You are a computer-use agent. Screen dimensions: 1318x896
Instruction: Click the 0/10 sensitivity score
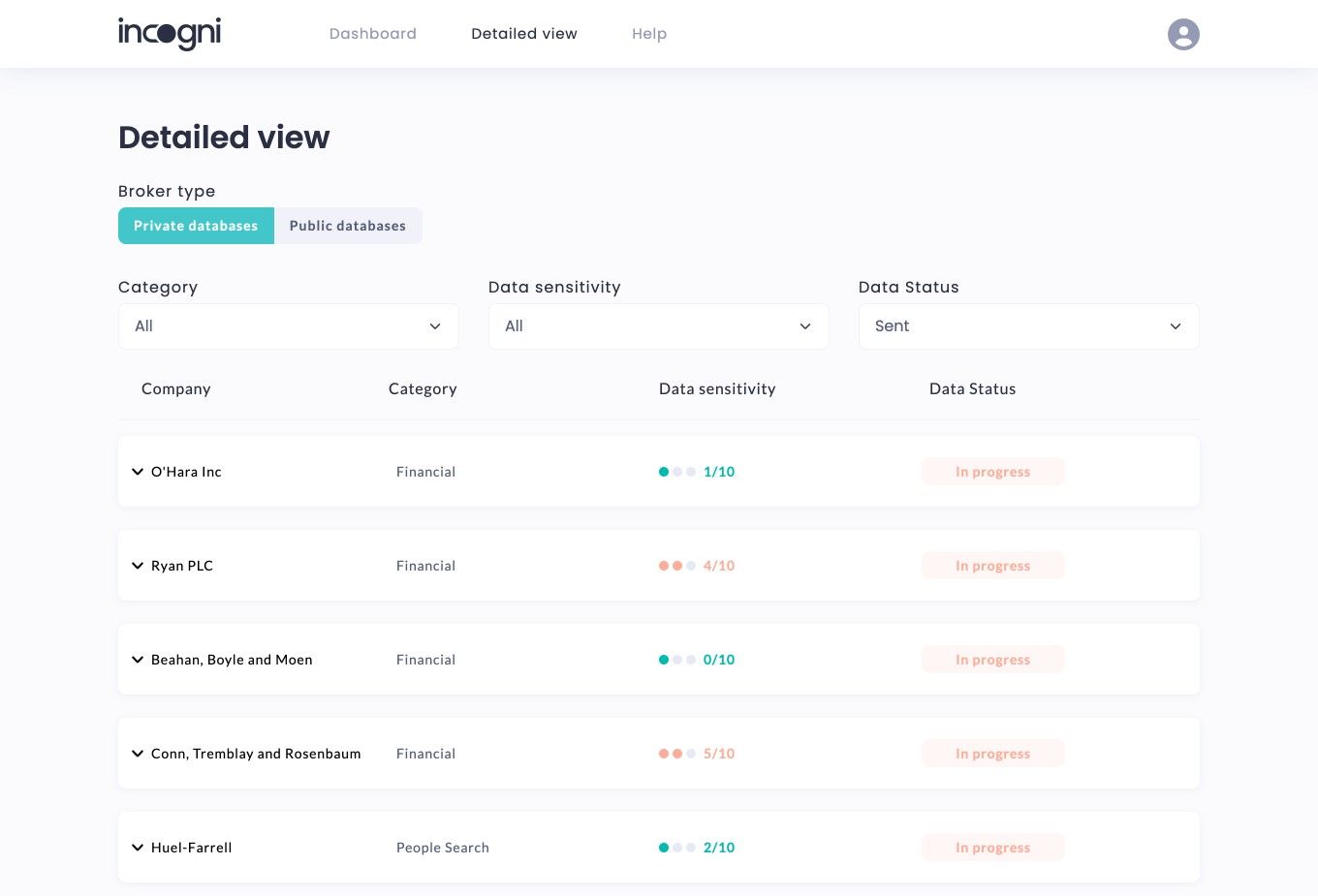point(719,660)
